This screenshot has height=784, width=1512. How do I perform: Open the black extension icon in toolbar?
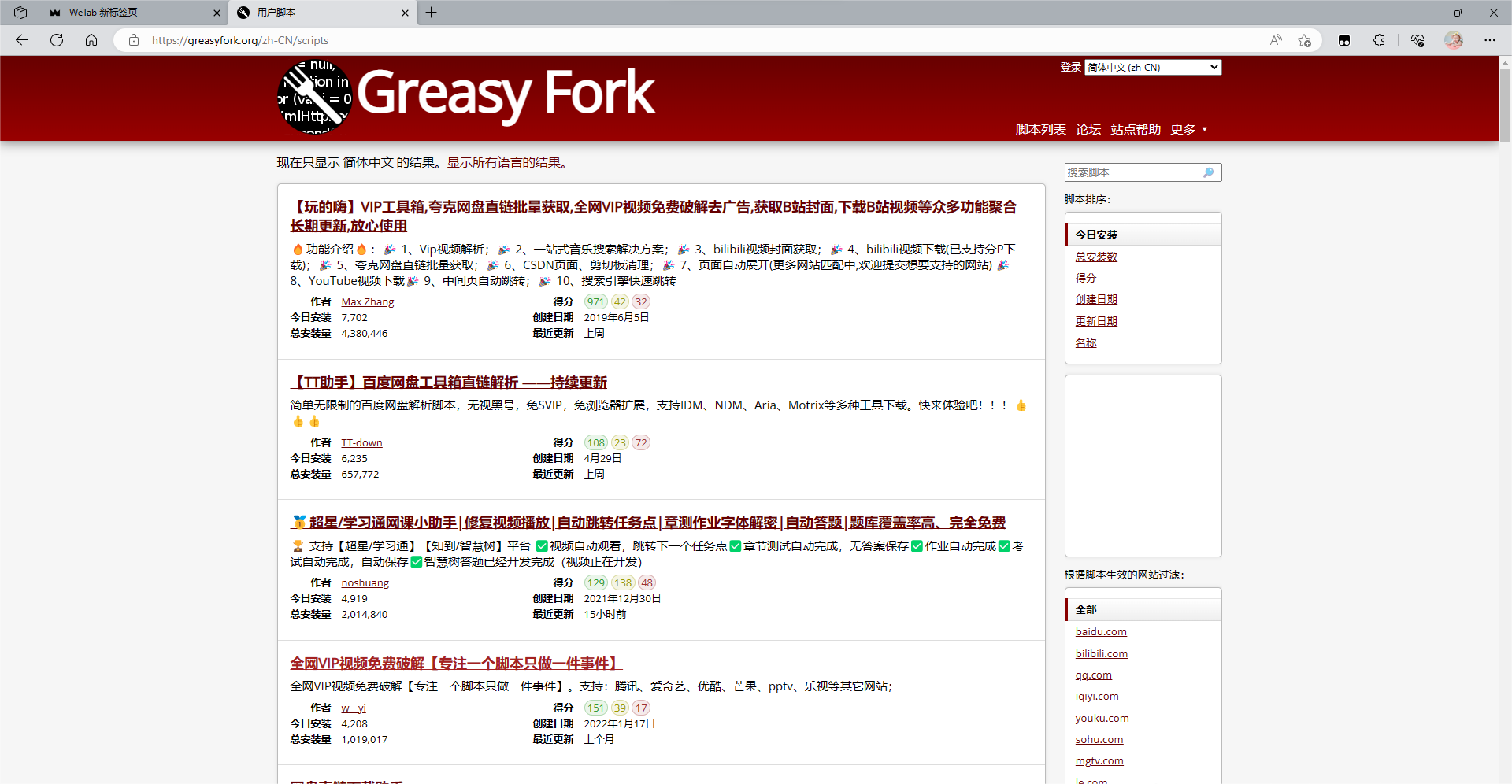pos(1344,40)
